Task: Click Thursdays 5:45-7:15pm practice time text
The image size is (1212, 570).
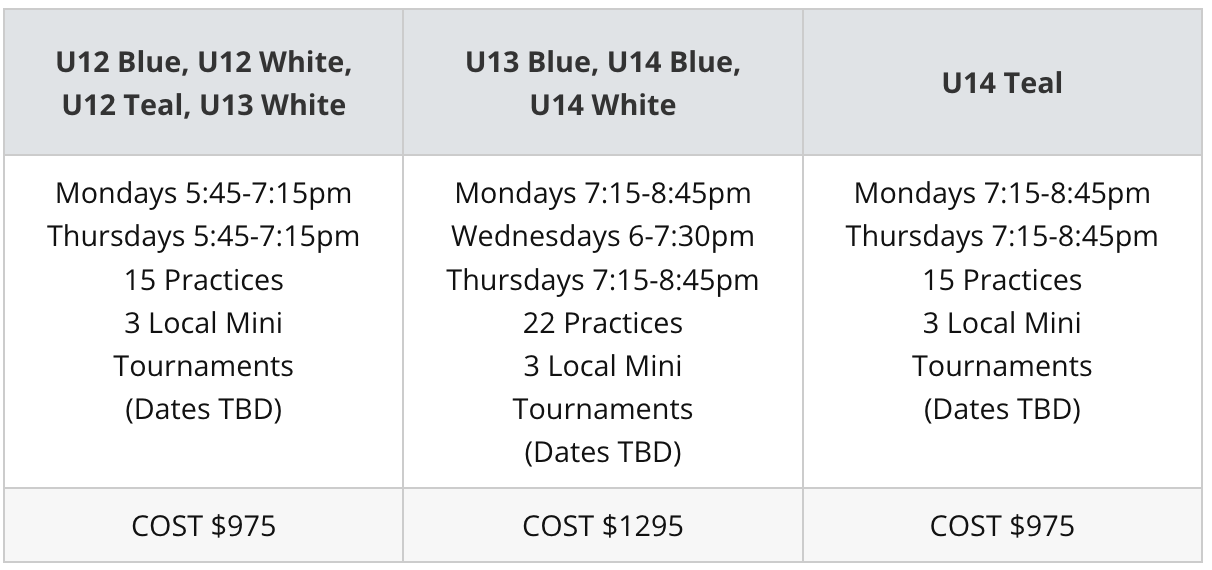Action: (x=204, y=236)
